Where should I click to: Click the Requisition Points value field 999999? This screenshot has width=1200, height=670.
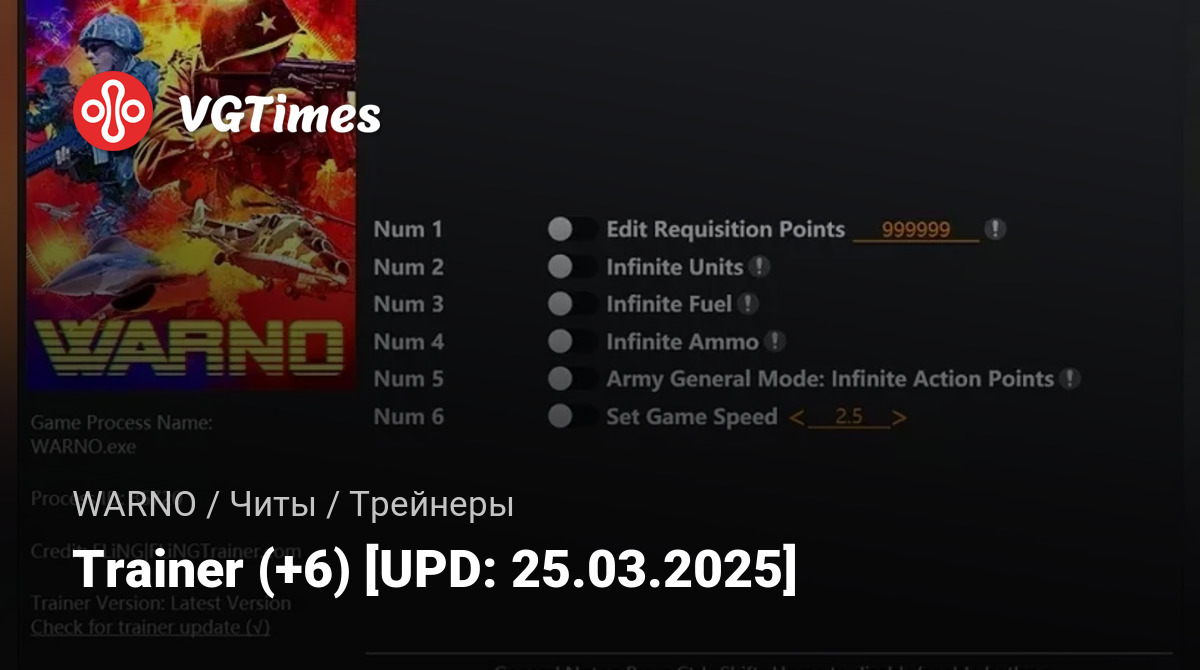point(916,230)
